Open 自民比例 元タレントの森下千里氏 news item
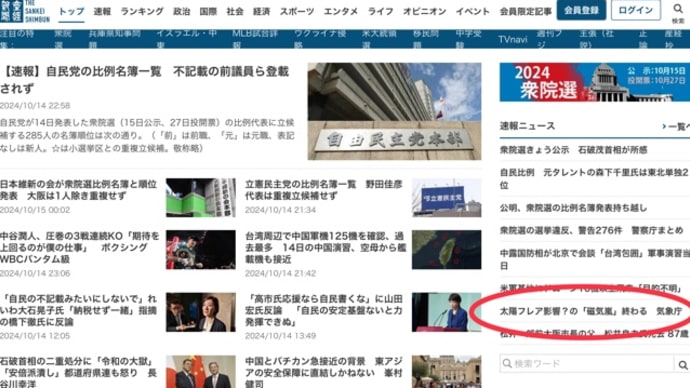The width and height of the screenshot is (690, 388). tap(594, 179)
